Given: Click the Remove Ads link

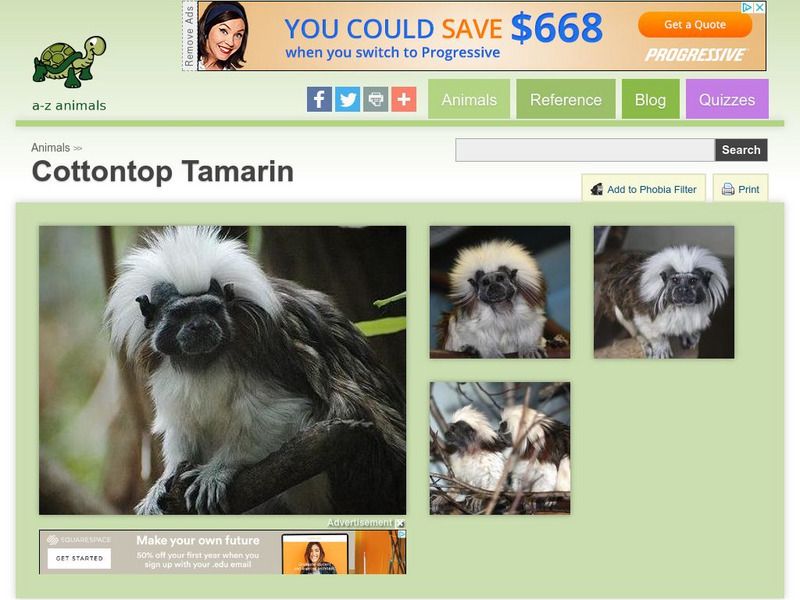Looking at the screenshot, I should 189,36.
